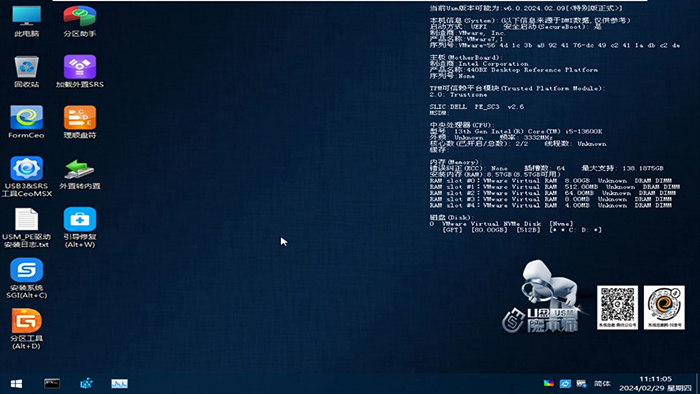700x394 pixels.
Task: Select the 回收站 recycle bin icon
Action: 27,71
